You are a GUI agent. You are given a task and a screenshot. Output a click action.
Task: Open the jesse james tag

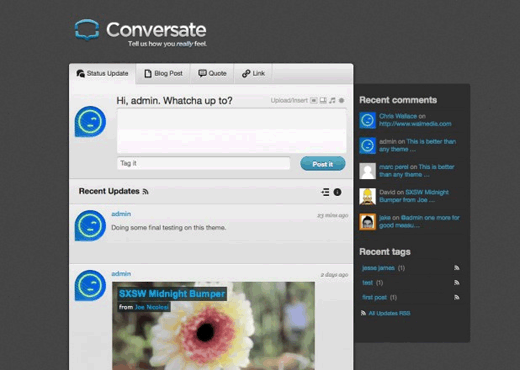tap(378, 268)
